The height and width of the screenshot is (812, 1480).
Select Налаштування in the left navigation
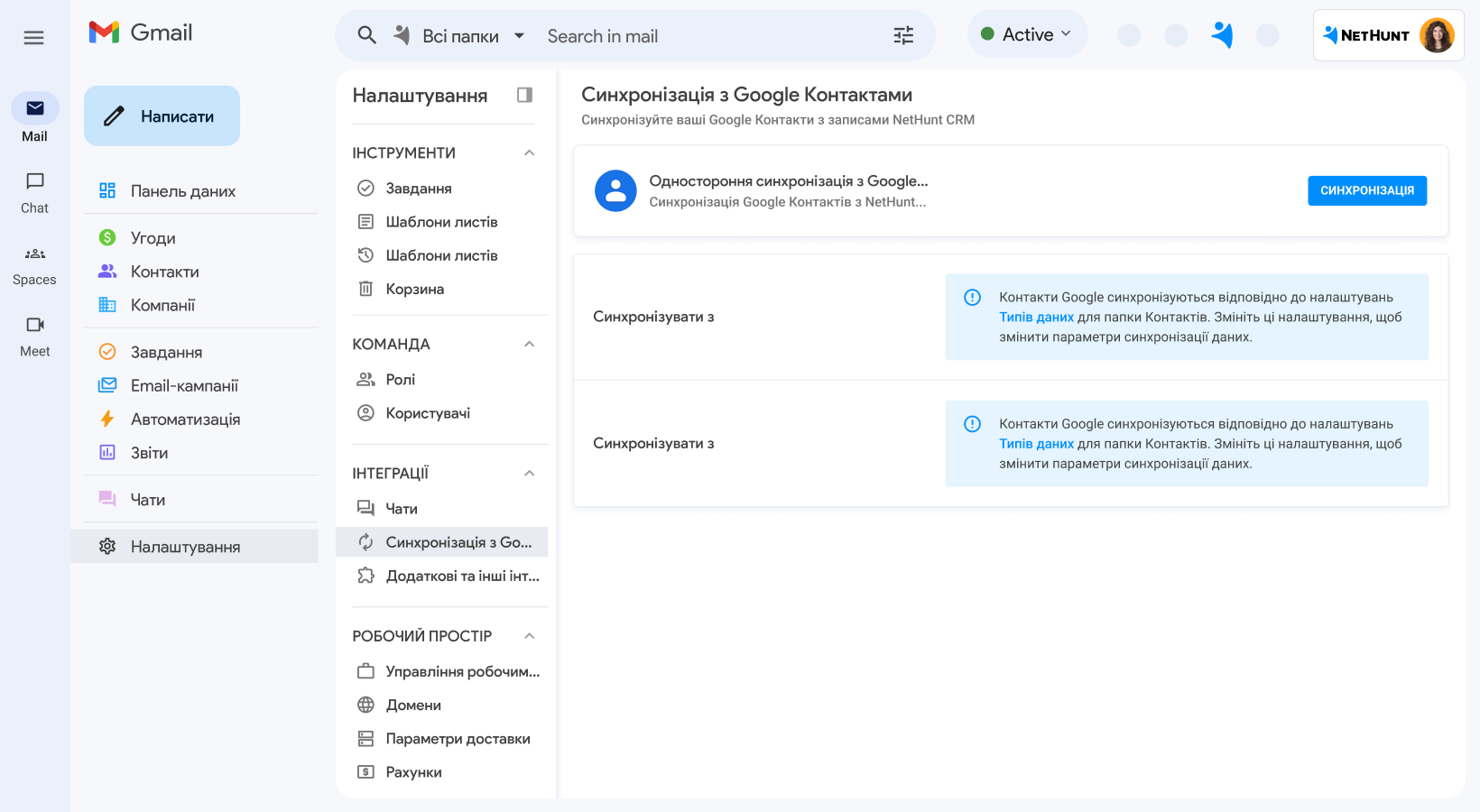(x=194, y=547)
